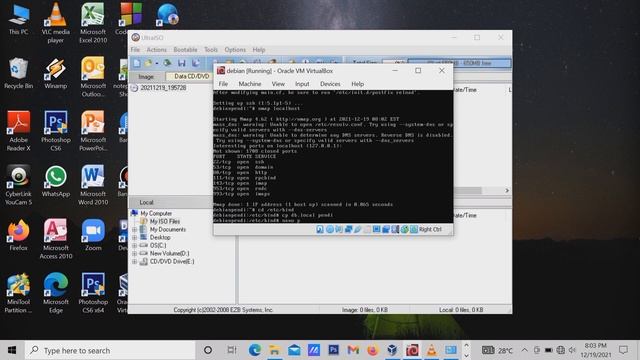Open UltraISO Actions menu
640x360 pixels.
click(x=156, y=50)
